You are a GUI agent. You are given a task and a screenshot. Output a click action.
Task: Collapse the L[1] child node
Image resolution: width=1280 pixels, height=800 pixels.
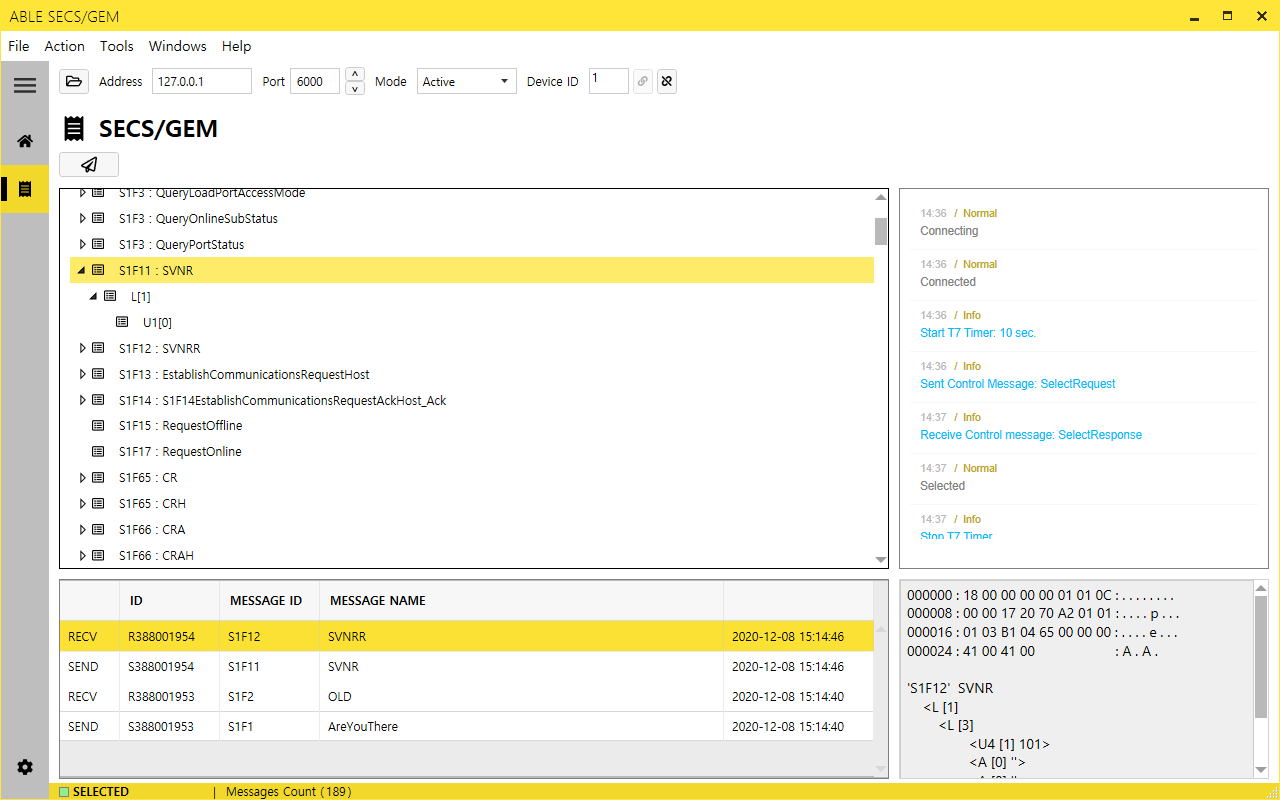pyautogui.click(x=94, y=296)
